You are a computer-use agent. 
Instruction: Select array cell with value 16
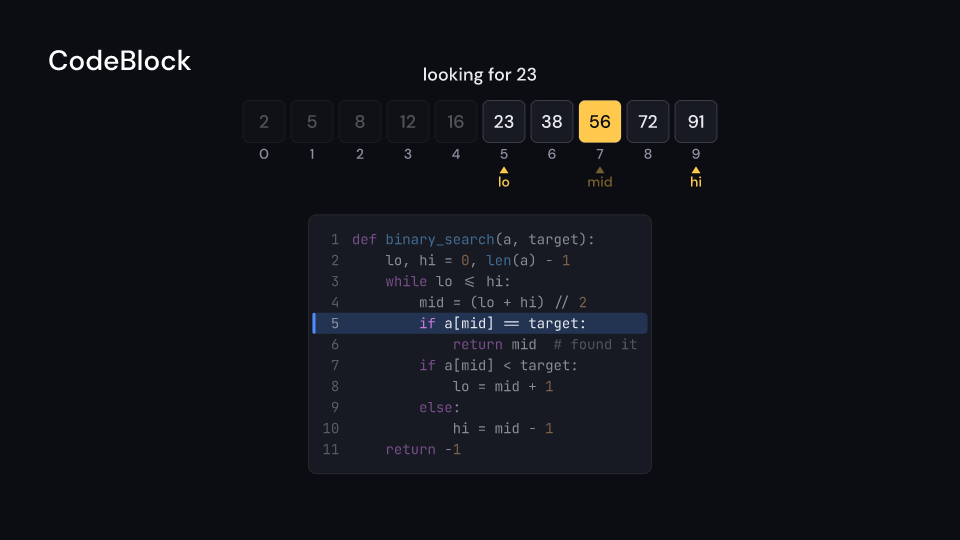(x=456, y=122)
